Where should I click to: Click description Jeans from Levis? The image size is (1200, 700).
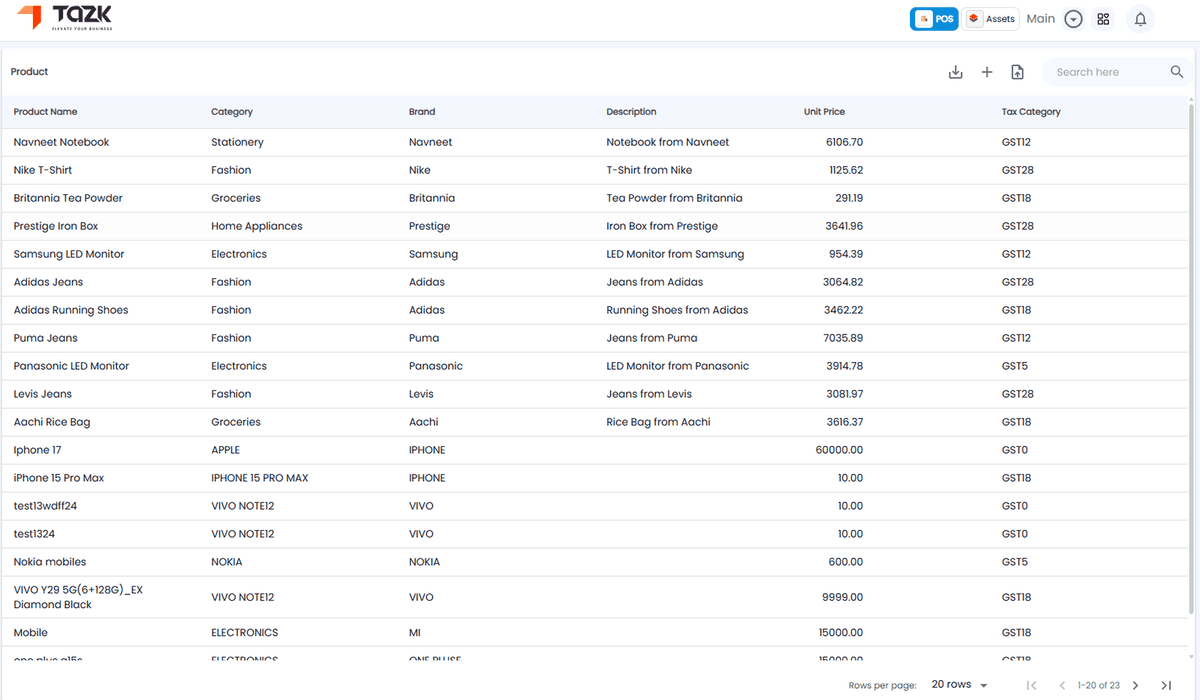coord(649,394)
